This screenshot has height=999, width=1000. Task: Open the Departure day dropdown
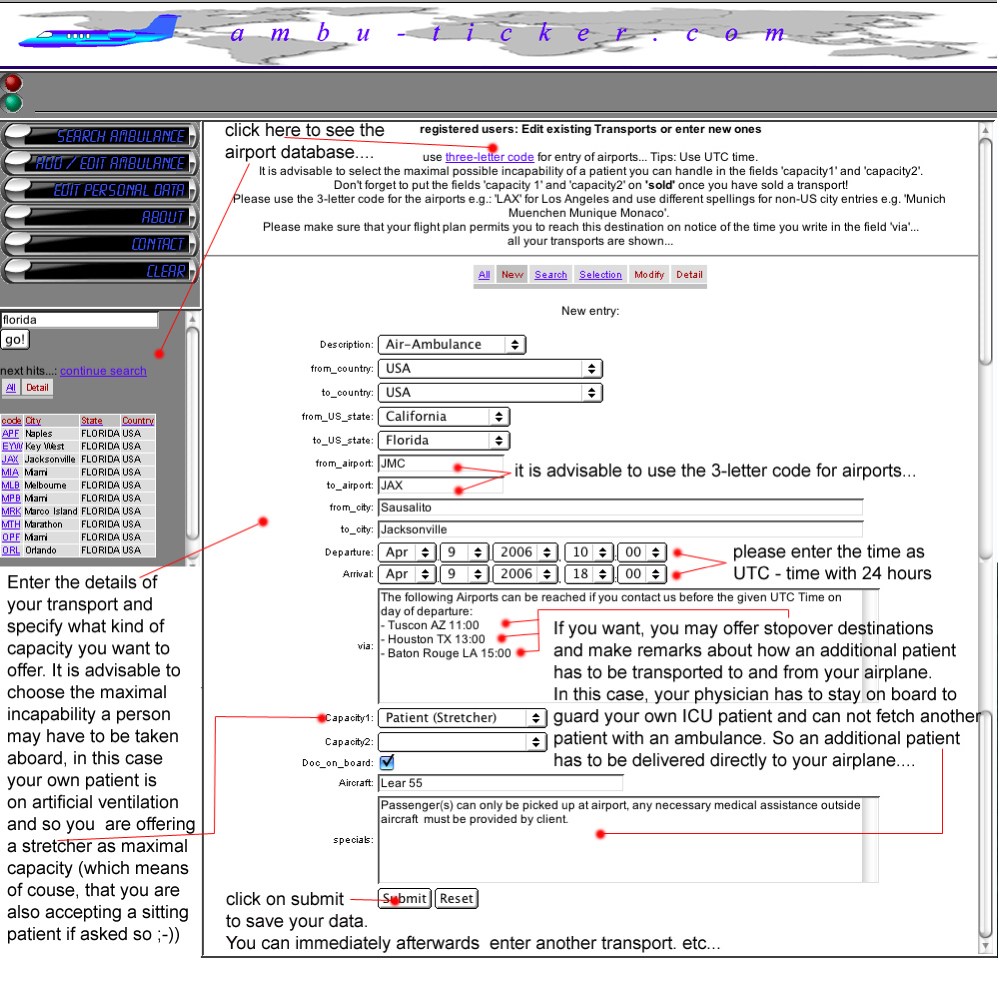(465, 552)
